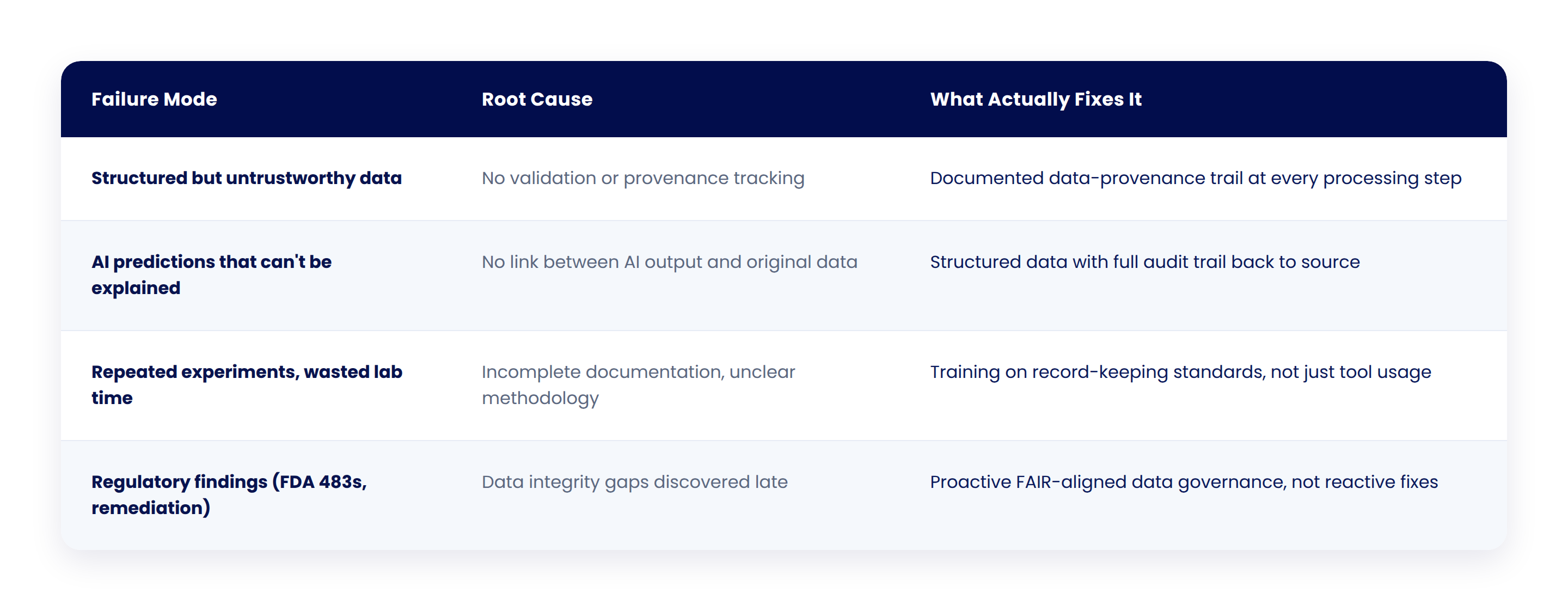Click Training on record-keeping standards cell
This screenshot has height=611, width=1568.
point(1180,372)
